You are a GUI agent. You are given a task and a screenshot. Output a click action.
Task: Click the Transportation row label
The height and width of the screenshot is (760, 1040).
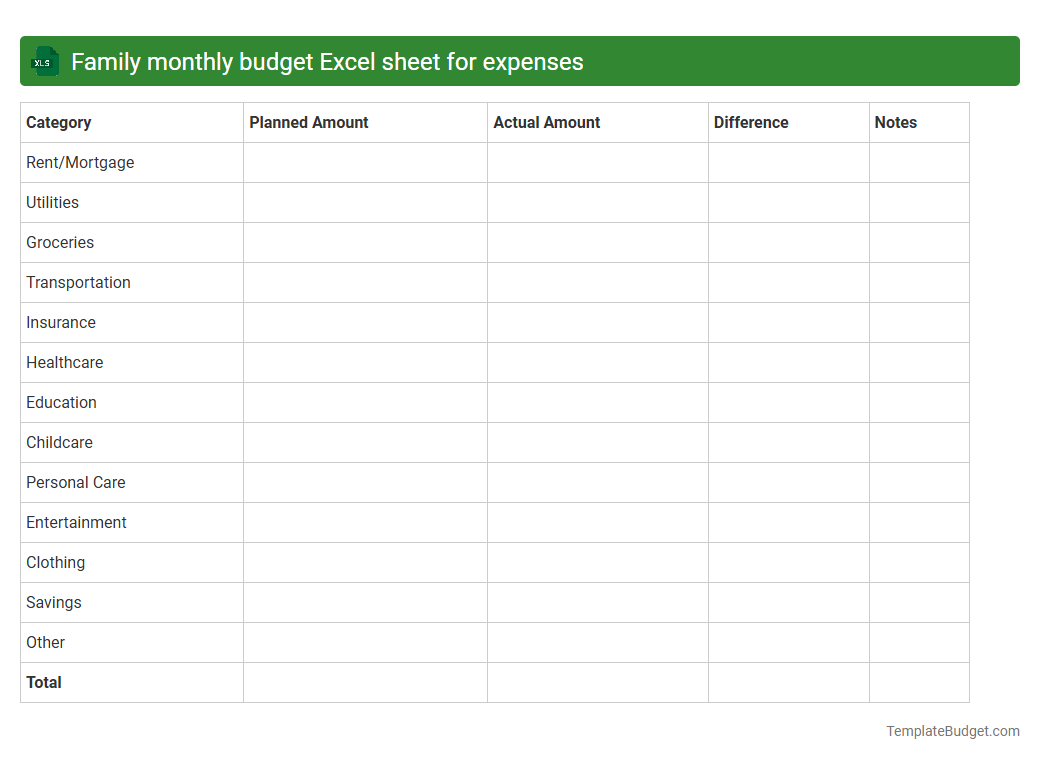pos(78,282)
